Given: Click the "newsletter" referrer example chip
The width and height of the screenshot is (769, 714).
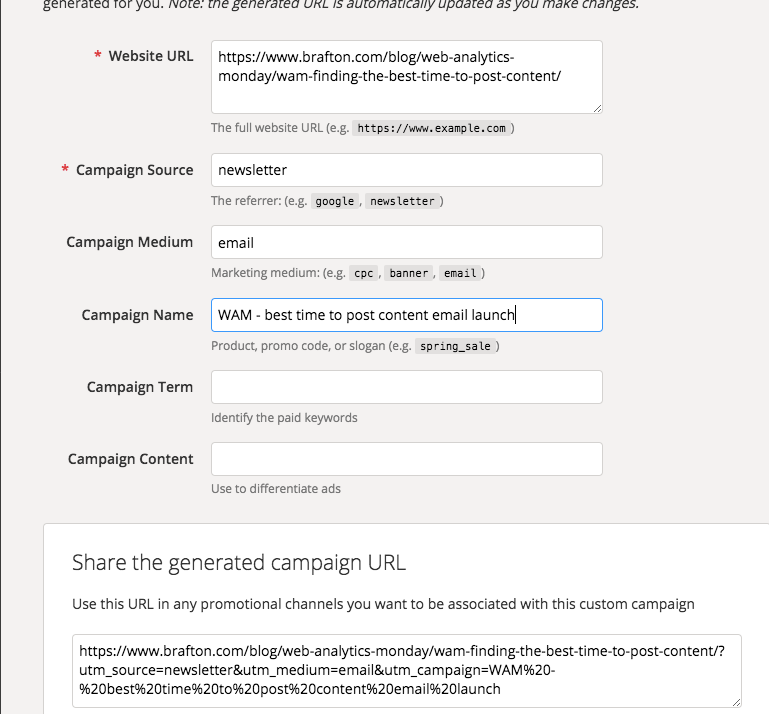Looking at the screenshot, I should [x=402, y=201].
